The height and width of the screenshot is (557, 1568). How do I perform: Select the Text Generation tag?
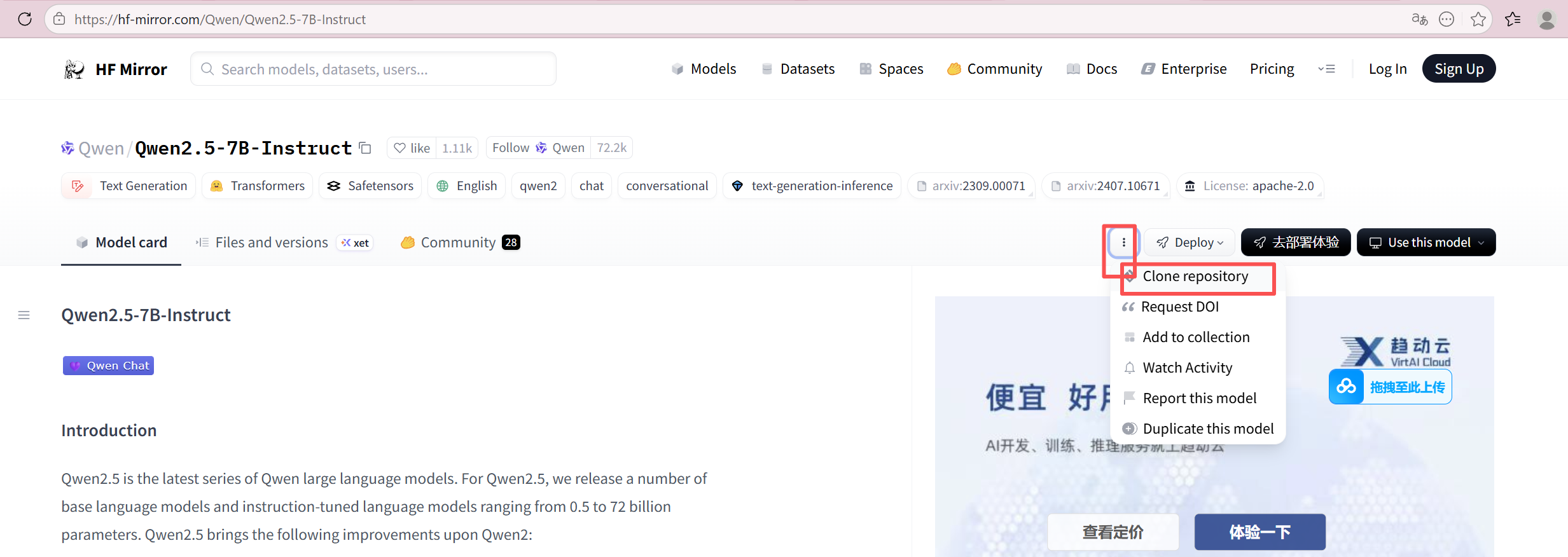pyautogui.click(x=128, y=186)
